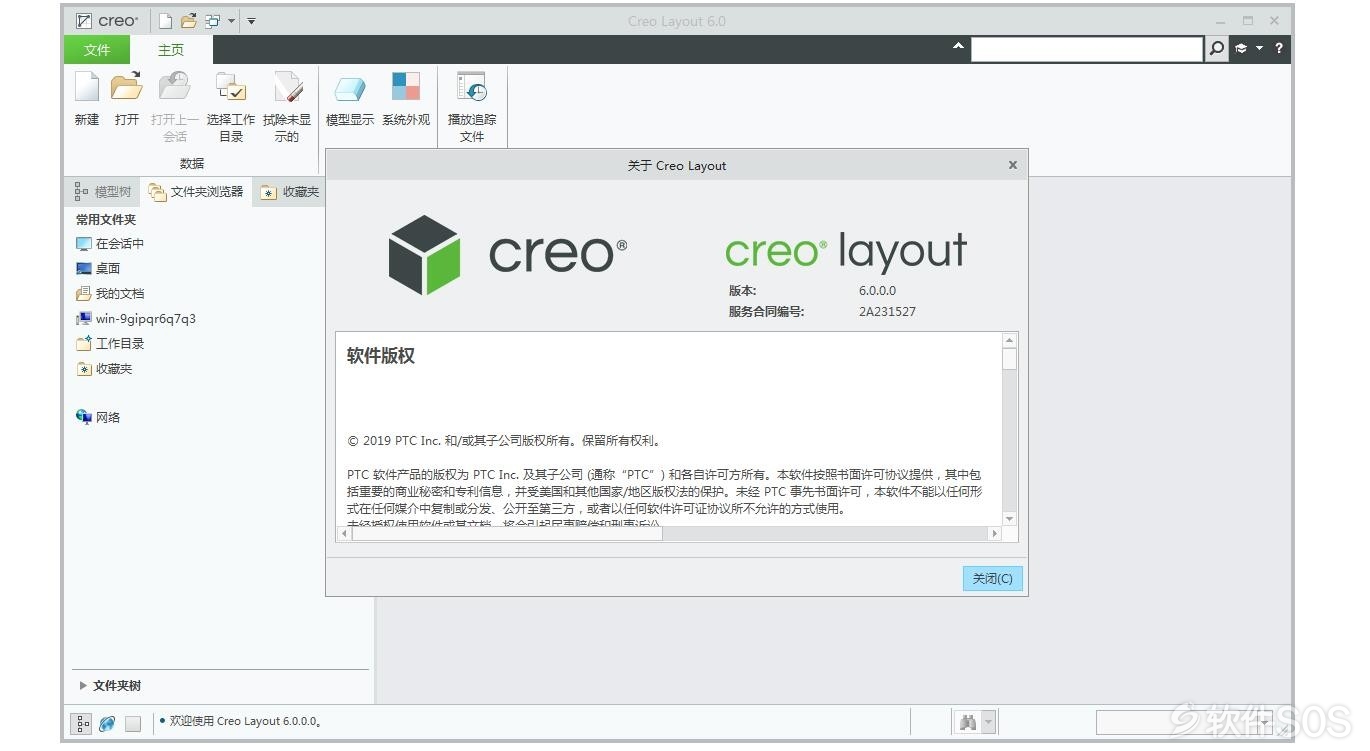Screen dimensions: 1370x751
Task: Click the search magnifier icon
Action: click(1216, 48)
